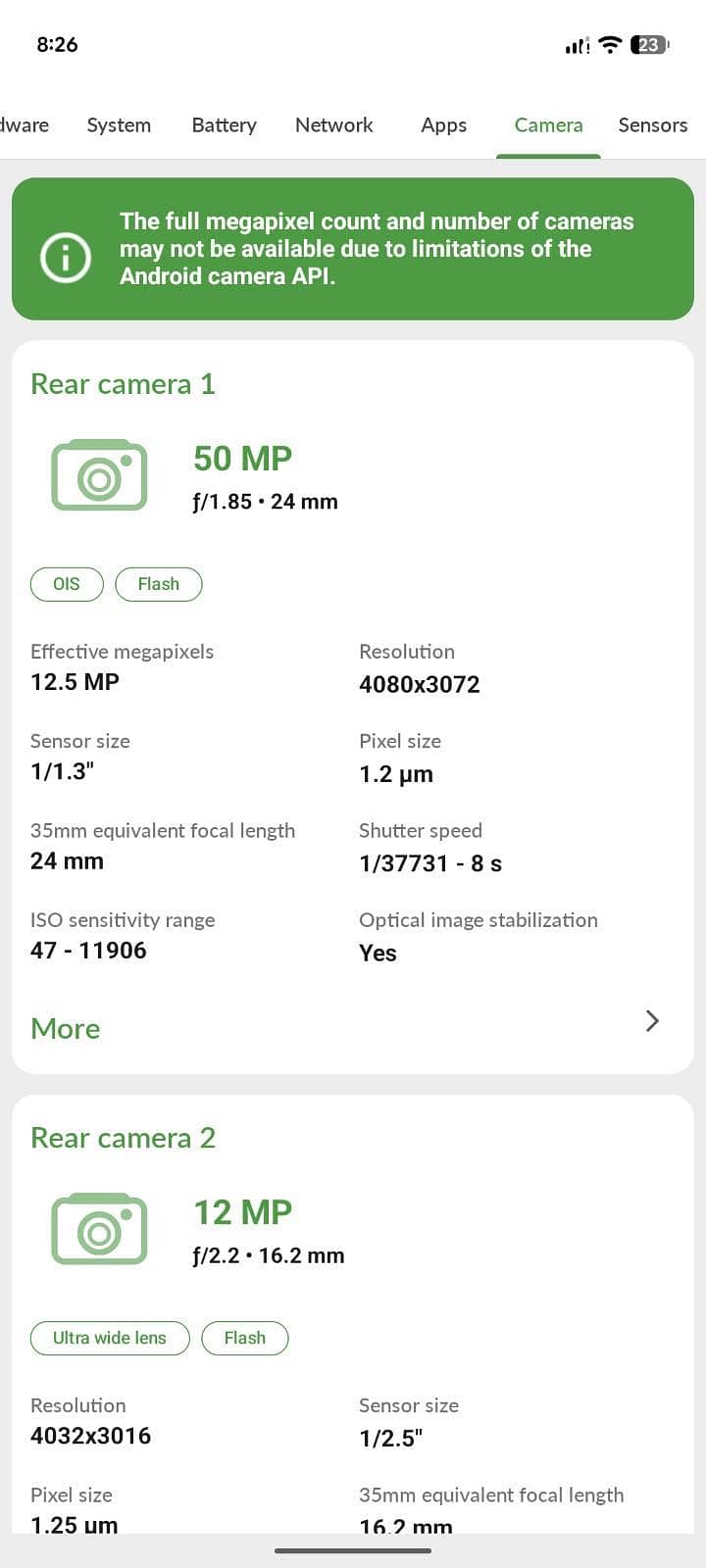Tap the cellular signal status icon
This screenshot has width=706, height=1568.
pos(578,45)
